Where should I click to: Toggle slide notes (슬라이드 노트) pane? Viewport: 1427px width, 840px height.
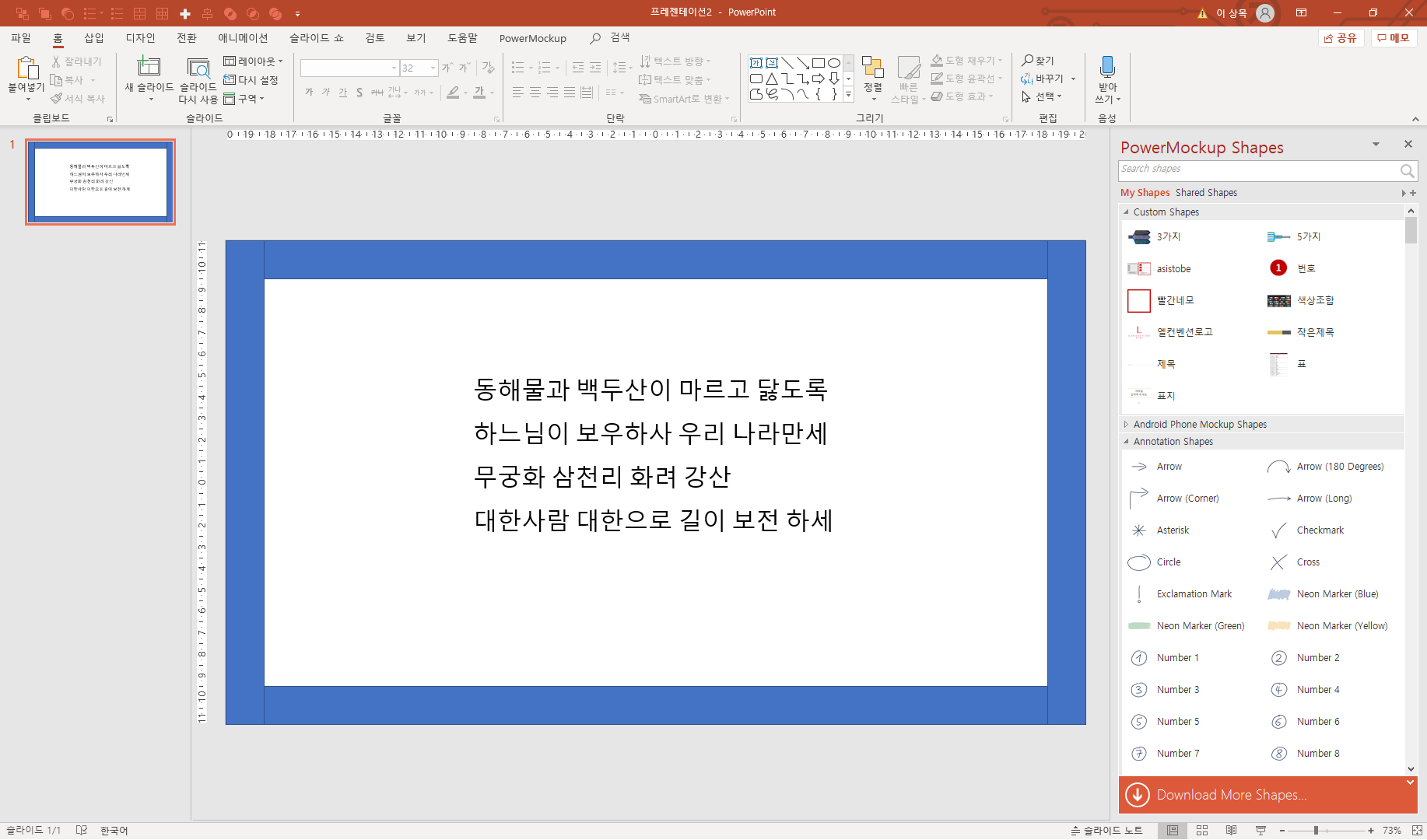pyautogui.click(x=1106, y=831)
